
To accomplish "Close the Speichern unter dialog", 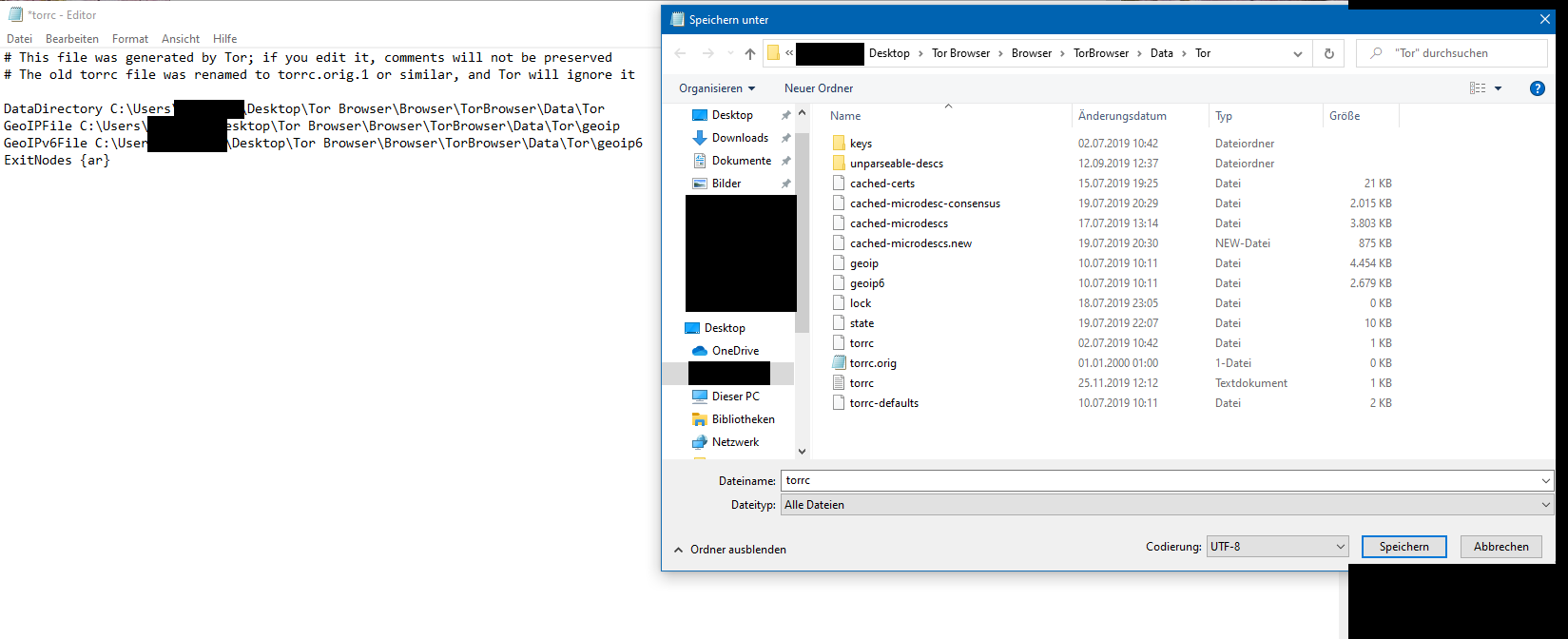I will [x=1544, y=19].
